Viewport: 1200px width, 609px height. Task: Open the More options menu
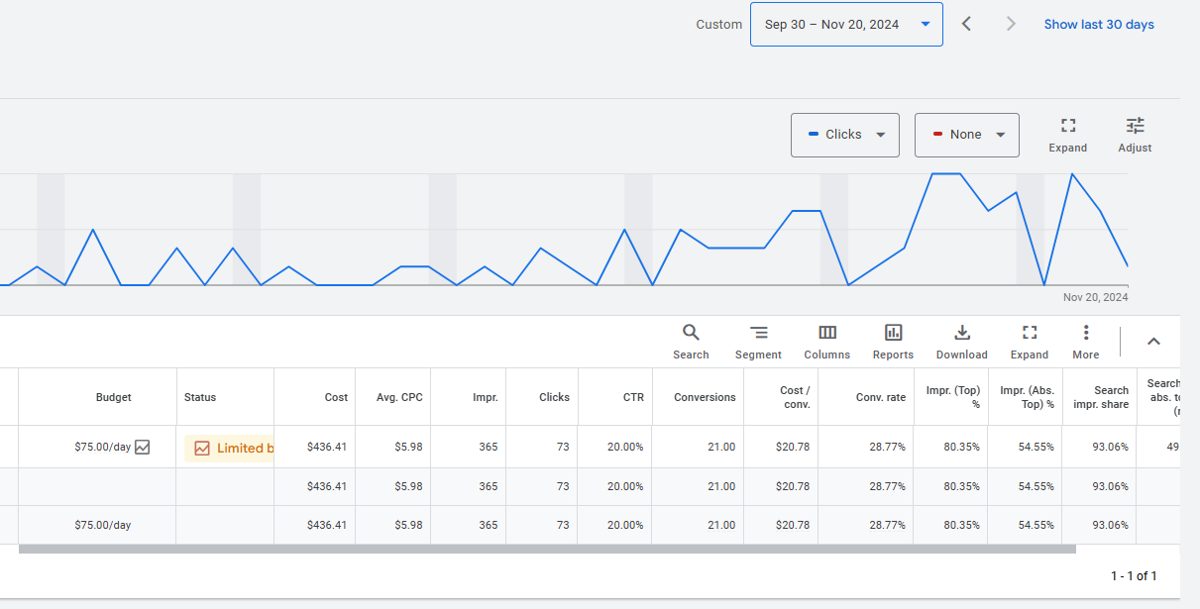coord(1085,342)
